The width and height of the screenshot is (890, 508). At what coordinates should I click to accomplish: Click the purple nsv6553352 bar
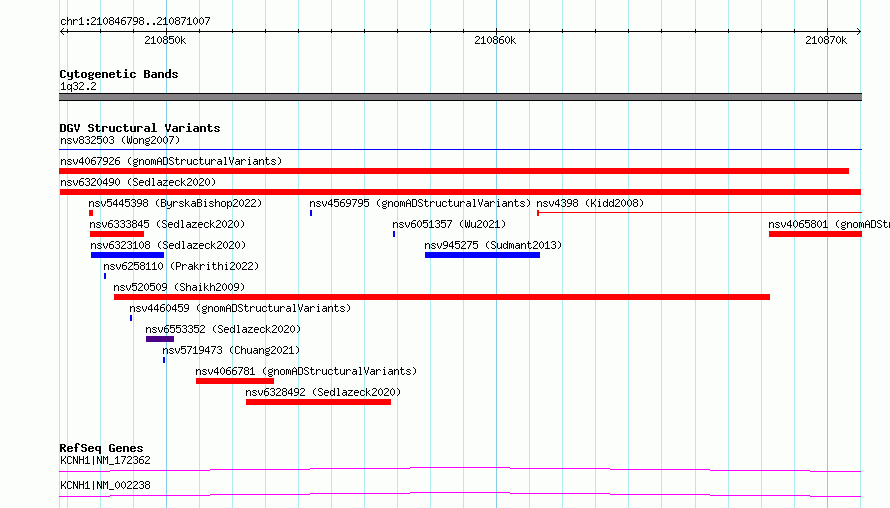click(x=160, y=339)
